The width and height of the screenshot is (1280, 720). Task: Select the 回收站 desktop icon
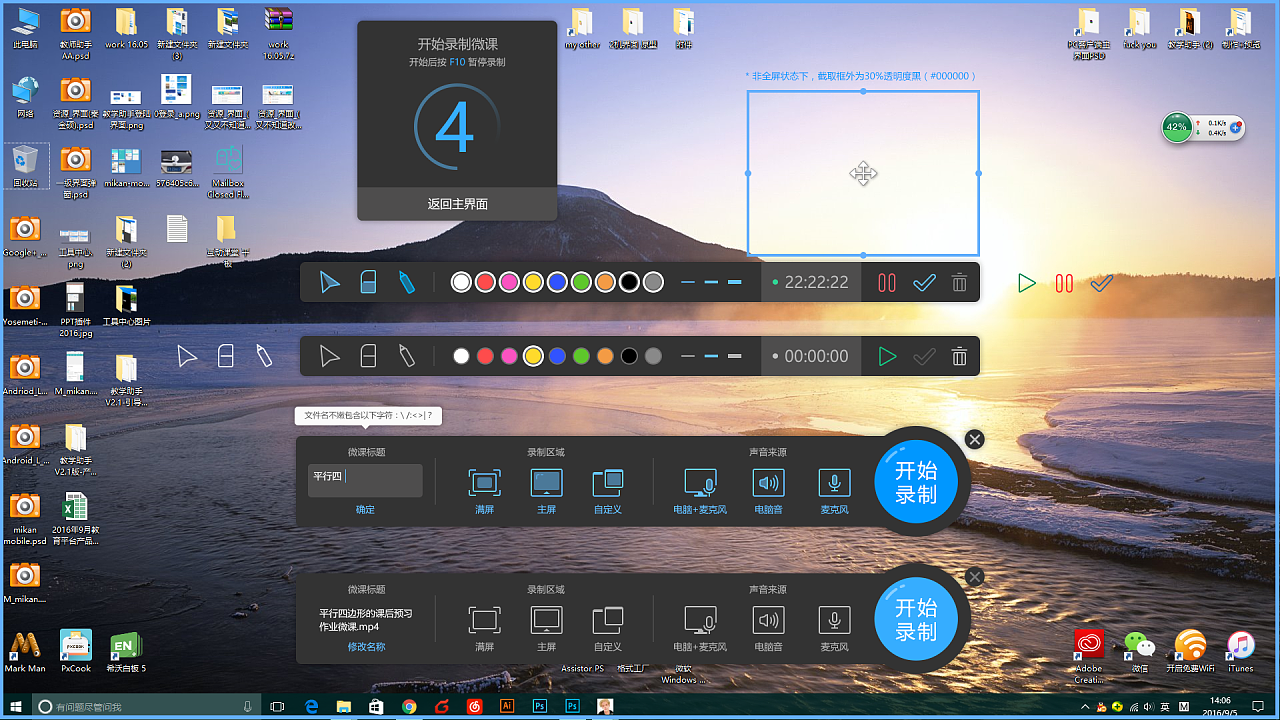click(x=25, y=166)
